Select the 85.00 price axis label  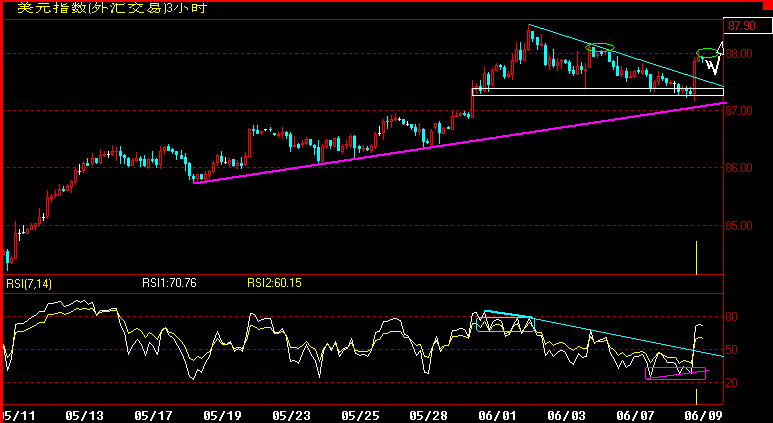click(x=738, y=226)
